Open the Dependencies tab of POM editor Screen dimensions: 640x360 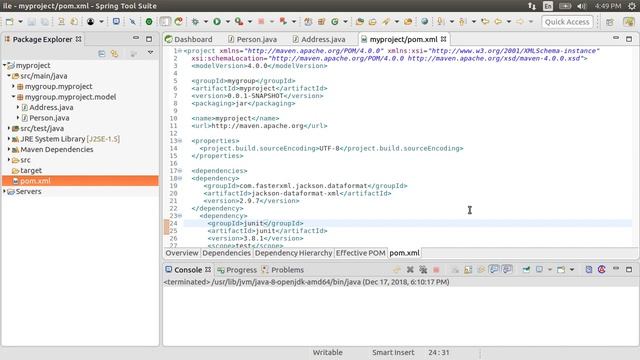[x=227, y=253]
